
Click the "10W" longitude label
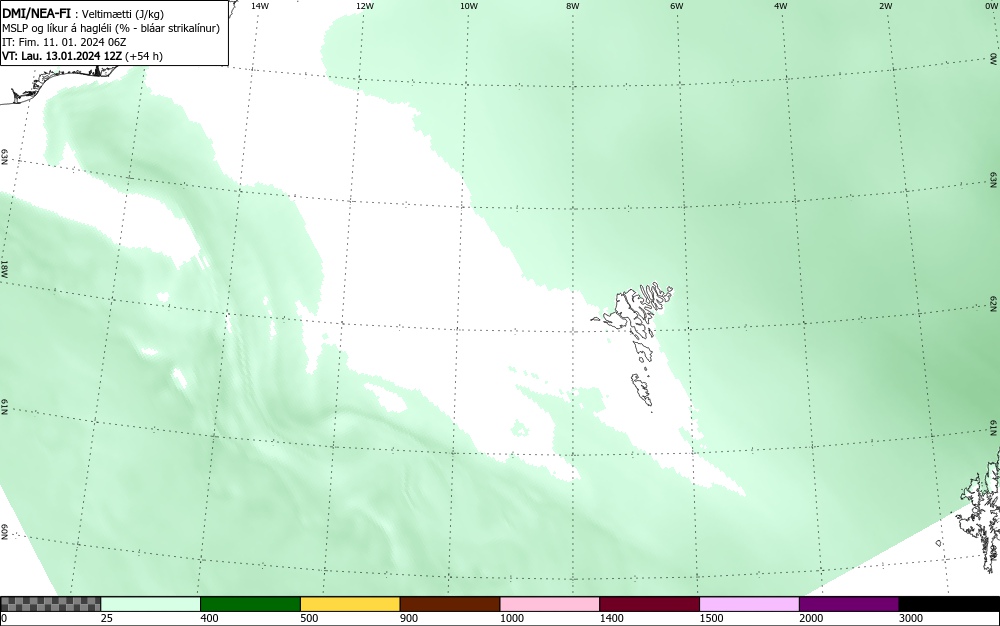(469, 6)
